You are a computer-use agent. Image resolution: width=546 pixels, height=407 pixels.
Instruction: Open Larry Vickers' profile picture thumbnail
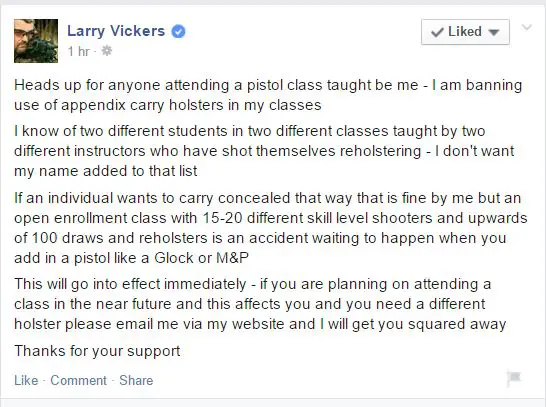[36, 41]
